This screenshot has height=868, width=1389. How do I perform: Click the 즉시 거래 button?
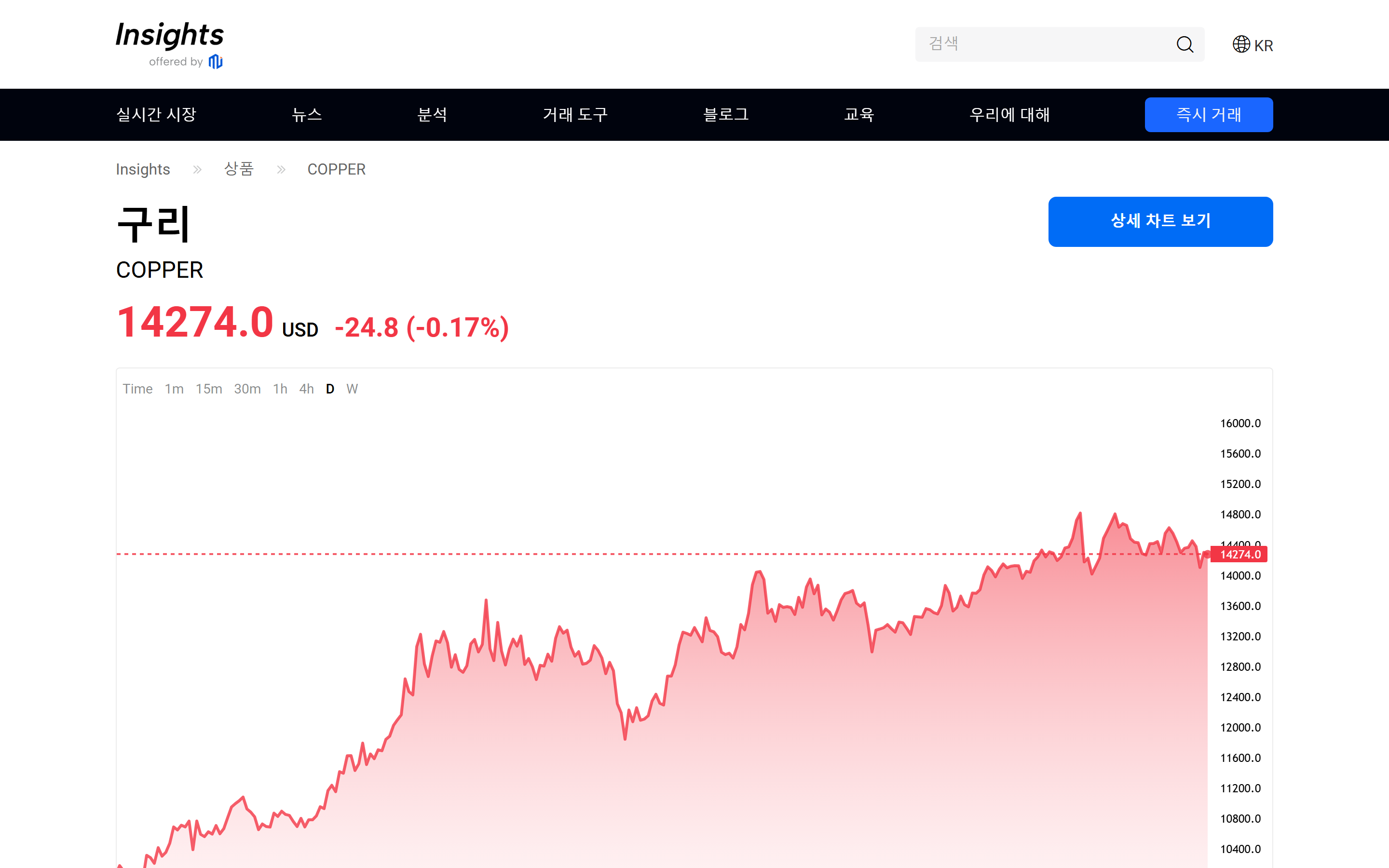(1209, 115)
